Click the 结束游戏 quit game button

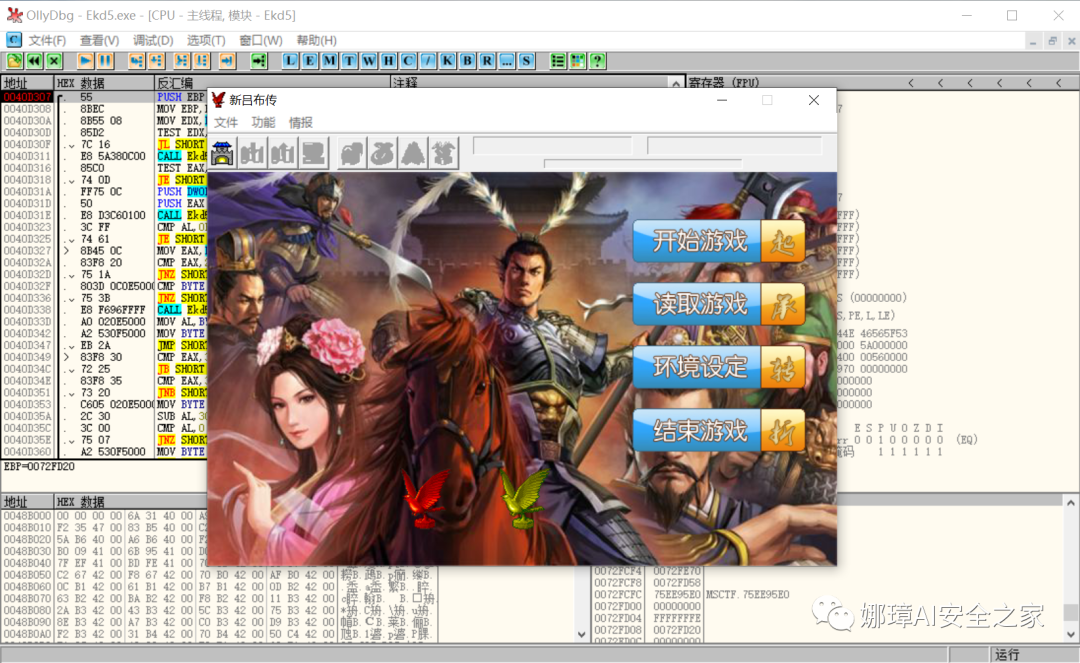(718, 430)
